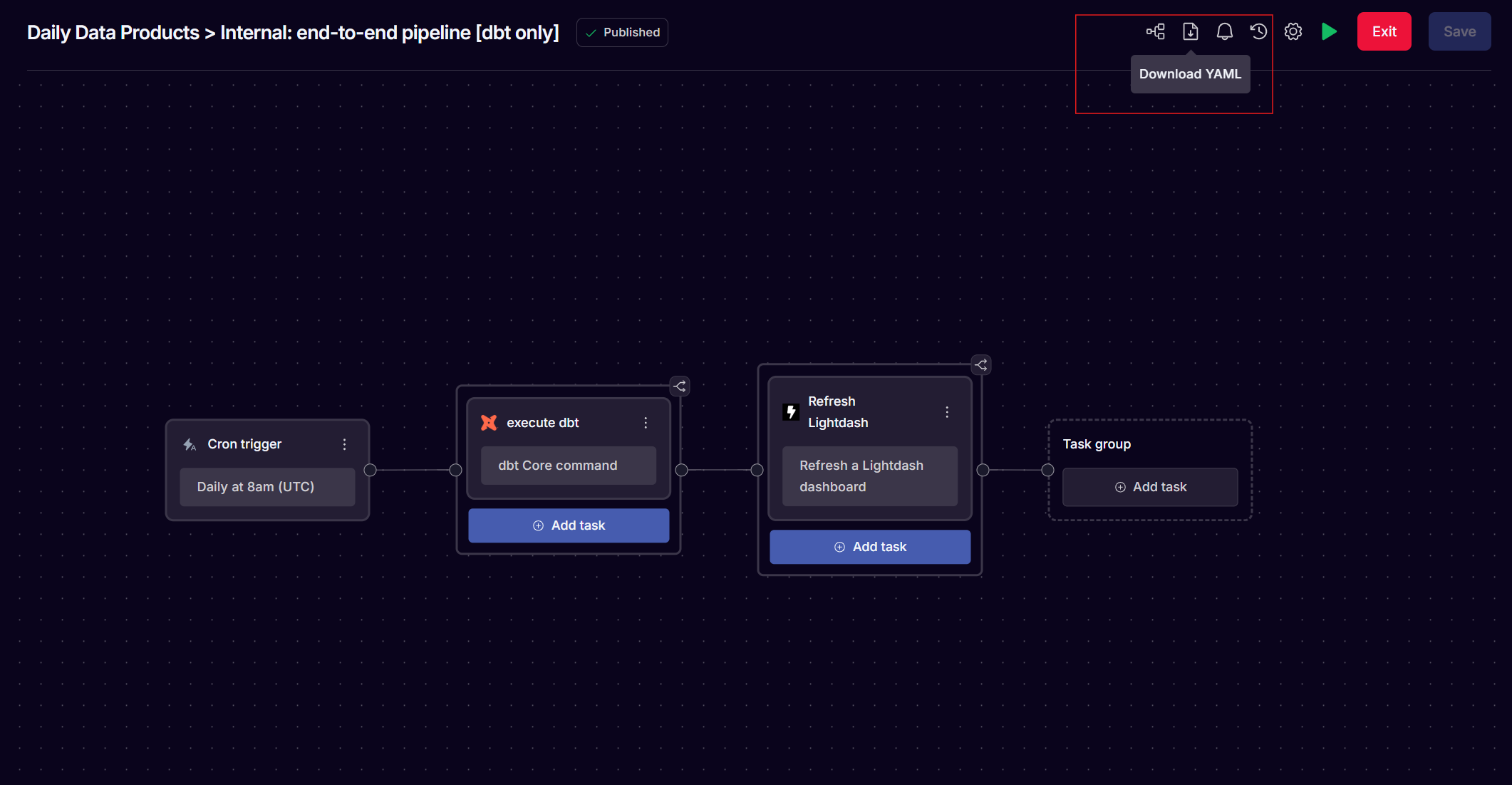Add task under Refresh Lightdash group

(870, 547)
